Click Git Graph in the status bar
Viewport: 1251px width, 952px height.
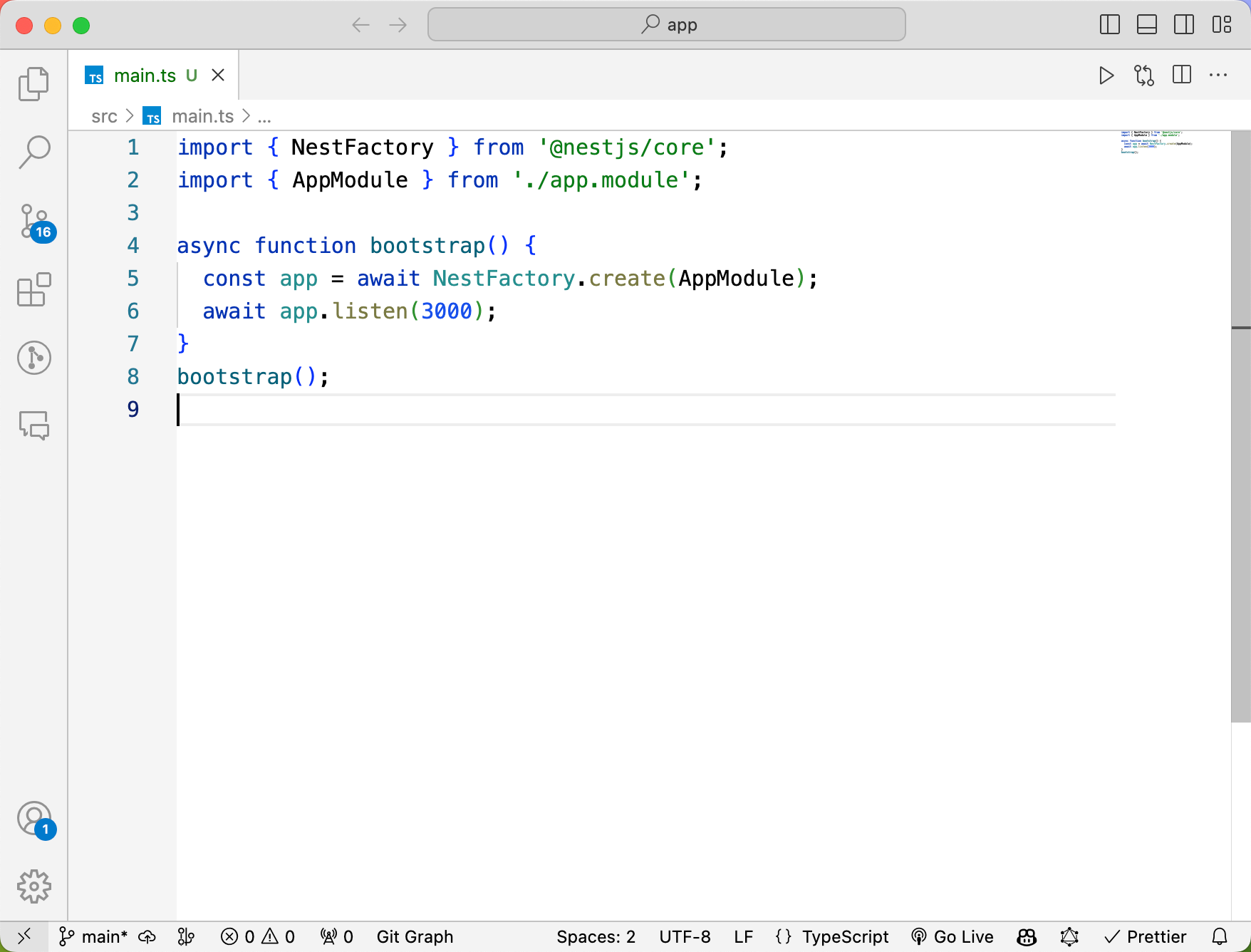point(415,936)
